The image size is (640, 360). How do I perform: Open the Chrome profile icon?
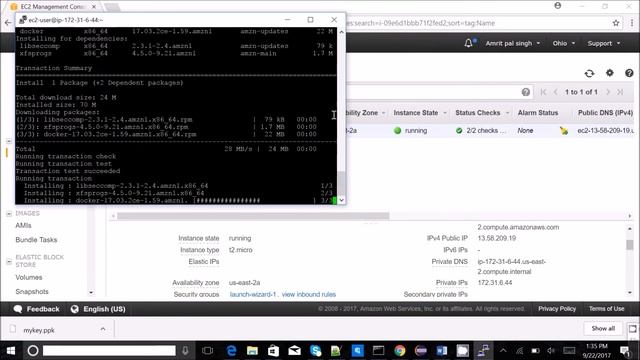click(x=558, y=6)
